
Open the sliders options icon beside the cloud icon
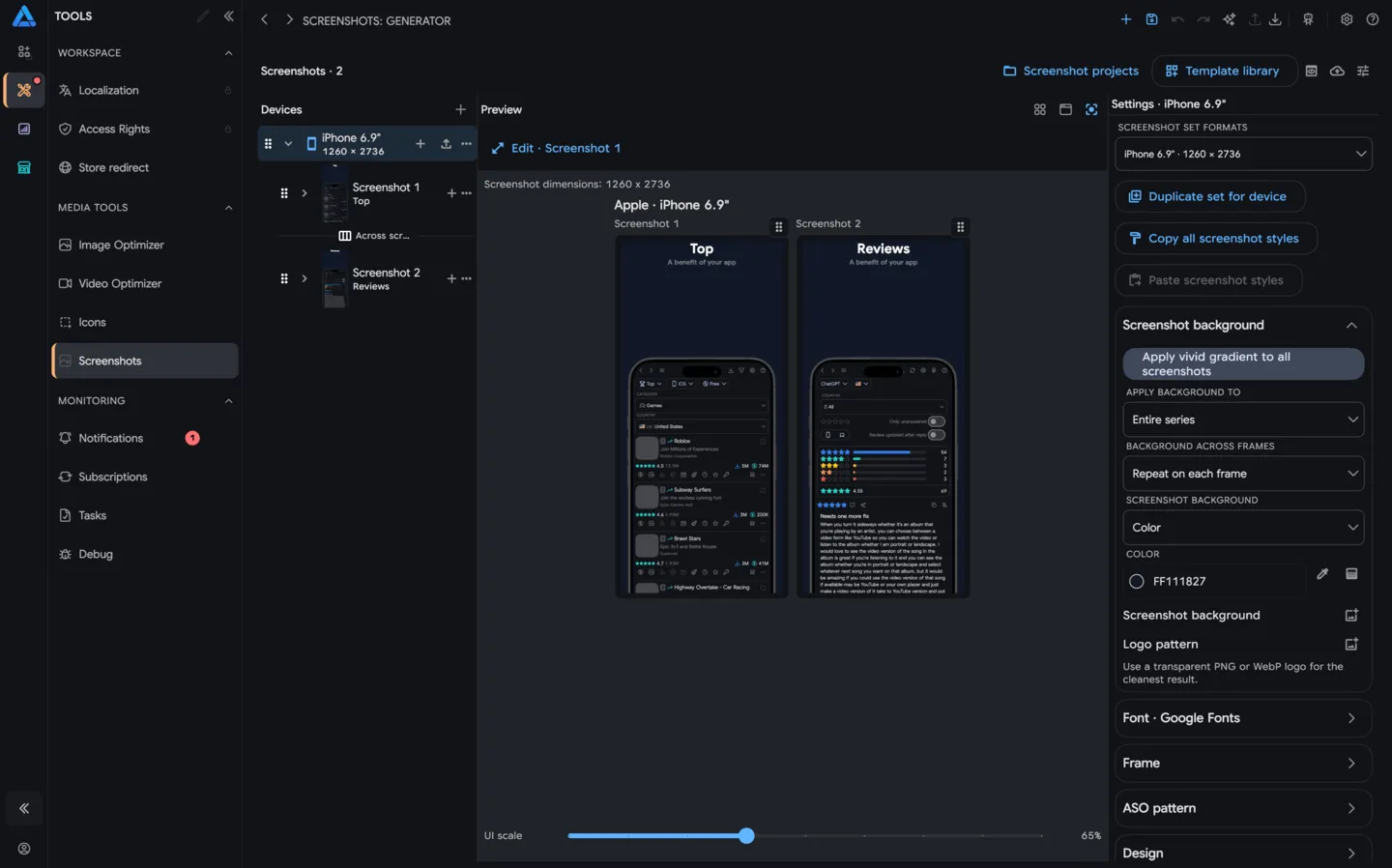[x=1363, y=71]
